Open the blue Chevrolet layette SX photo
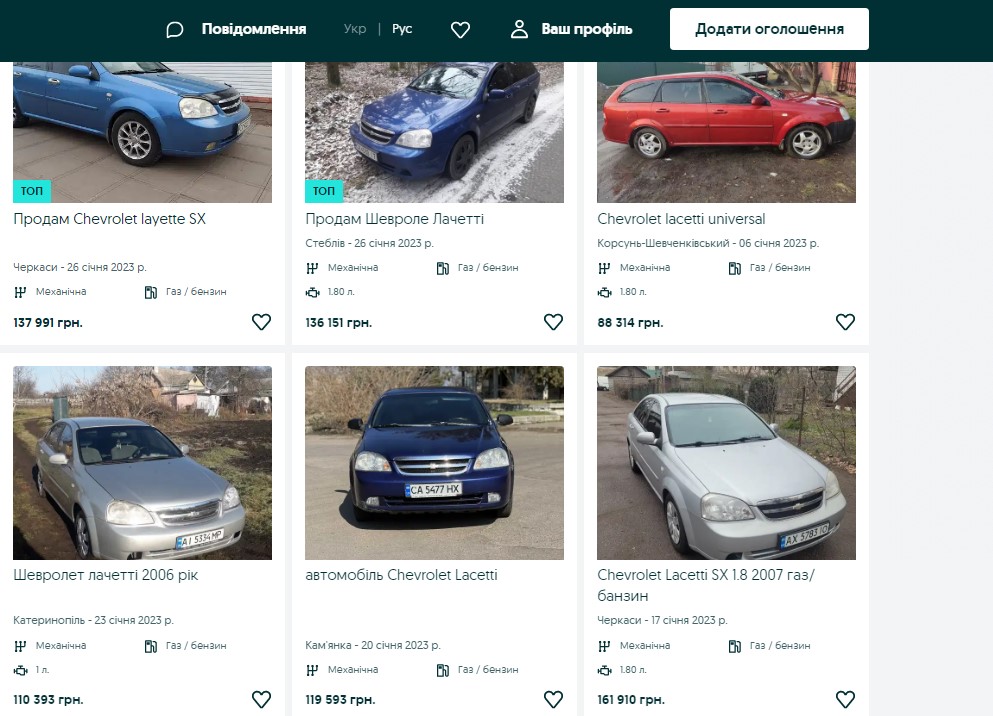 click(x=142, y=132)
